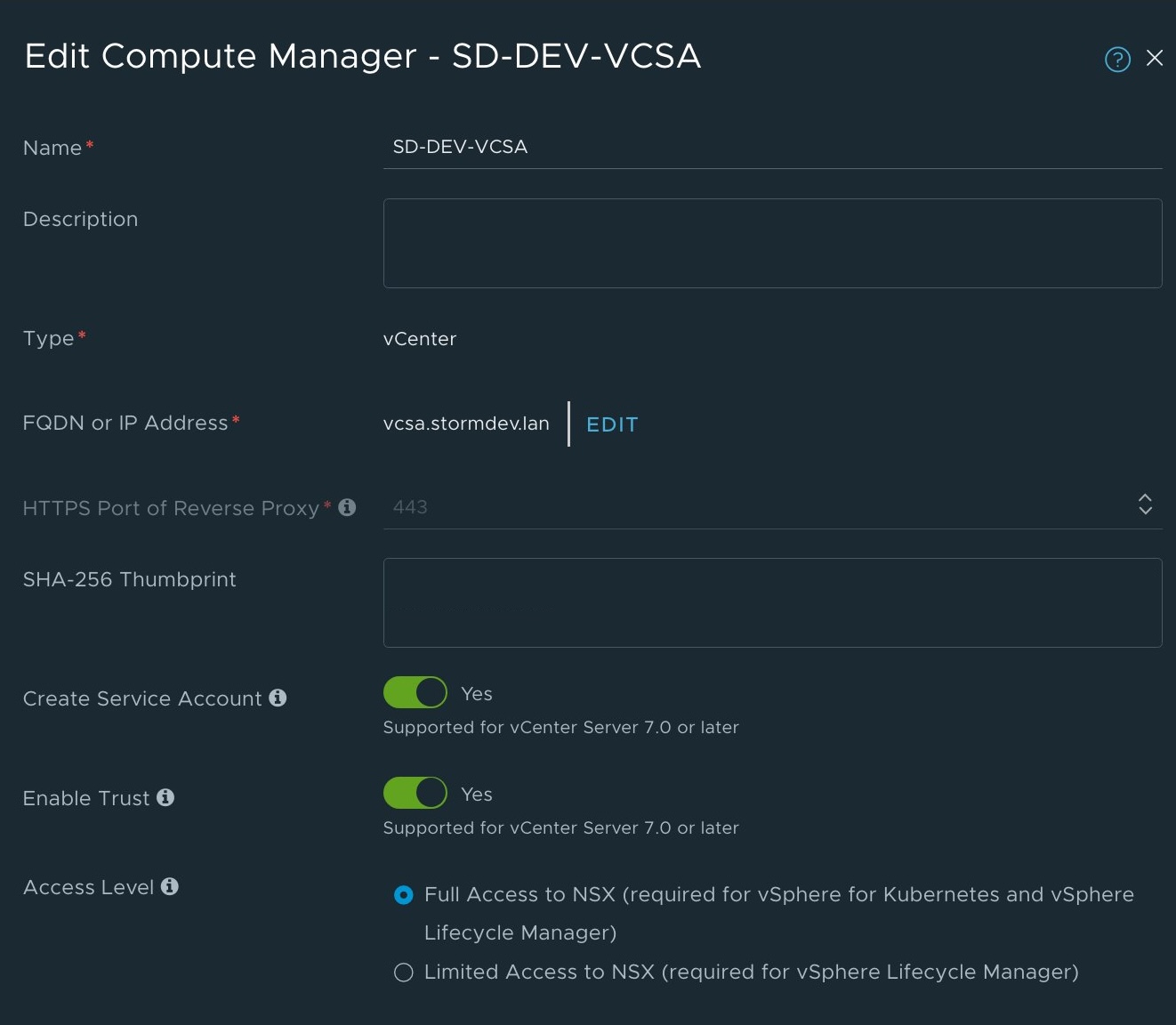Click the SHA-256 Thumbprint text box
This screenshot has width=1176, height=1025.
tap(771, 602)
